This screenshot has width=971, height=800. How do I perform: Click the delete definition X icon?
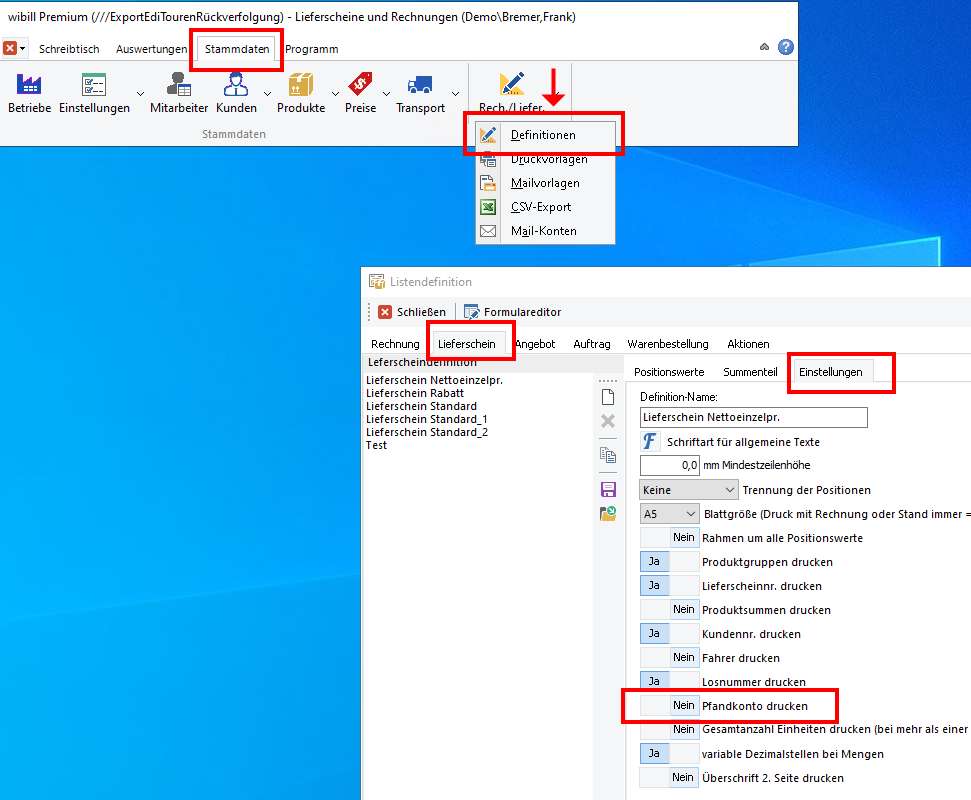click(608, 422)
